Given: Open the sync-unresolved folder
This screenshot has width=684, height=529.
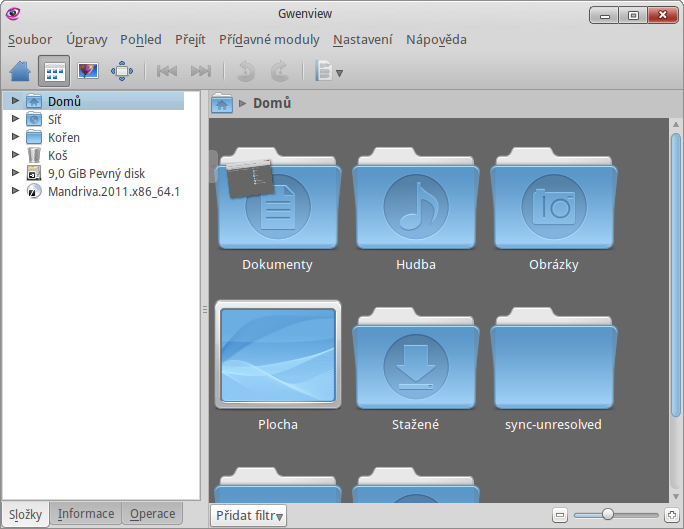Looking at the screenshot, I should click(554, 358).
